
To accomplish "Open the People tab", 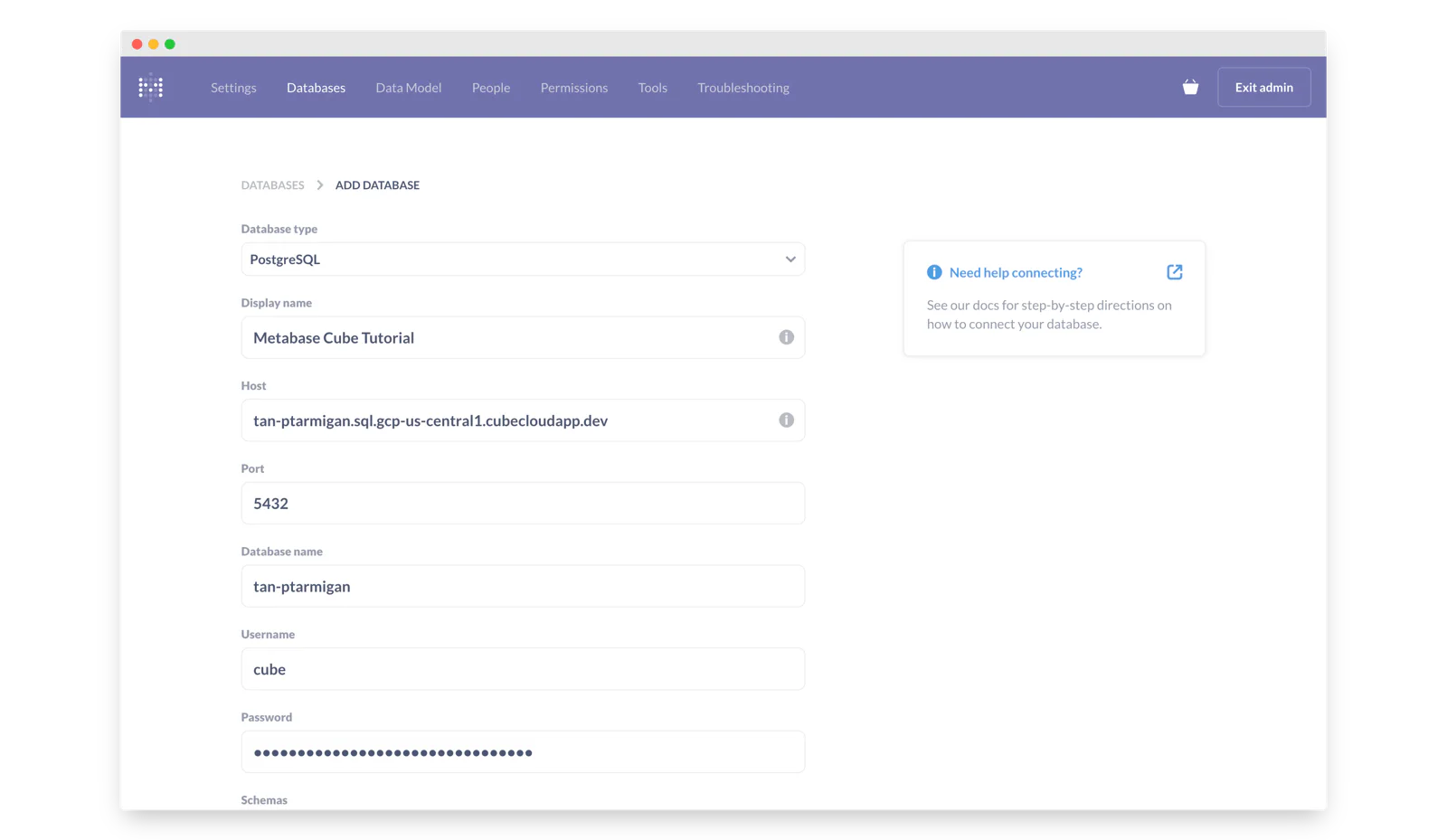I will (491, 88).
